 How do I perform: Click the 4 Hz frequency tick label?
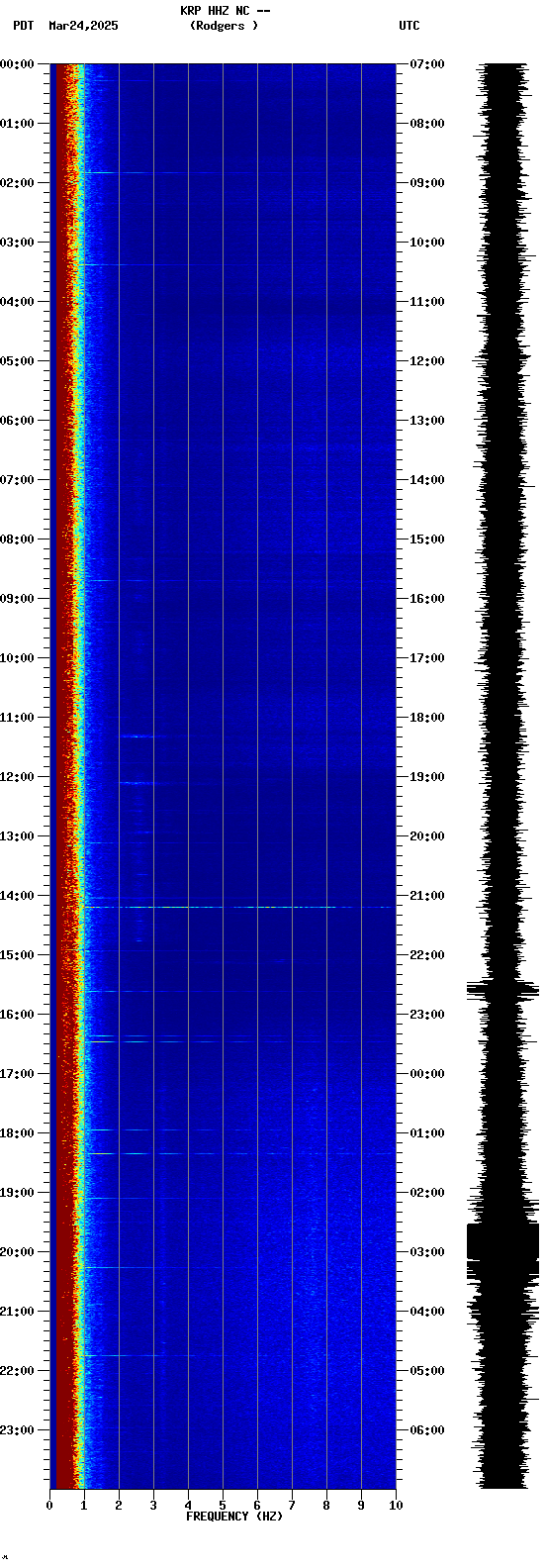(188, 1506)
